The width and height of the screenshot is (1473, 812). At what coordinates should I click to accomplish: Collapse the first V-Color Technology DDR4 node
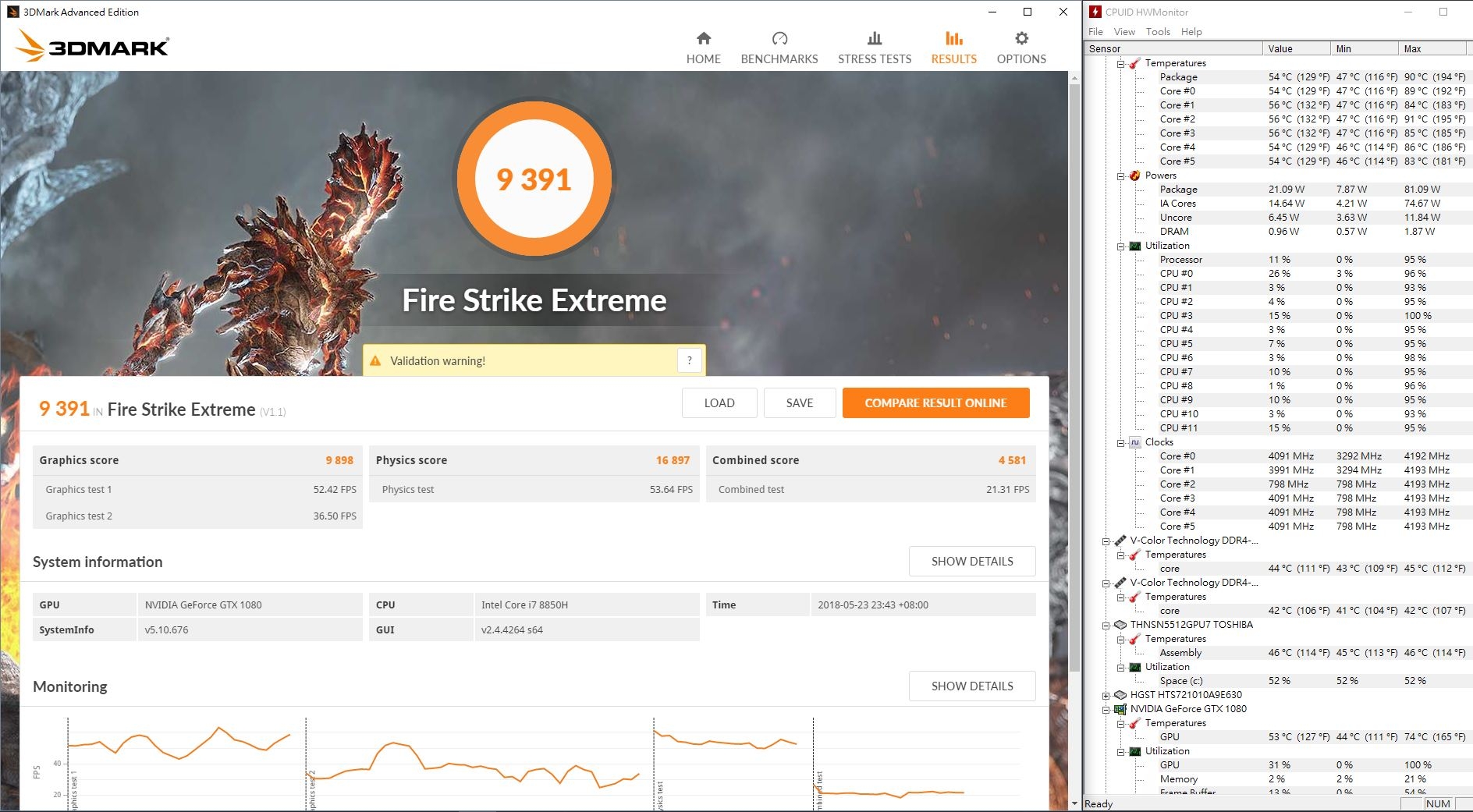[1106, 541]
